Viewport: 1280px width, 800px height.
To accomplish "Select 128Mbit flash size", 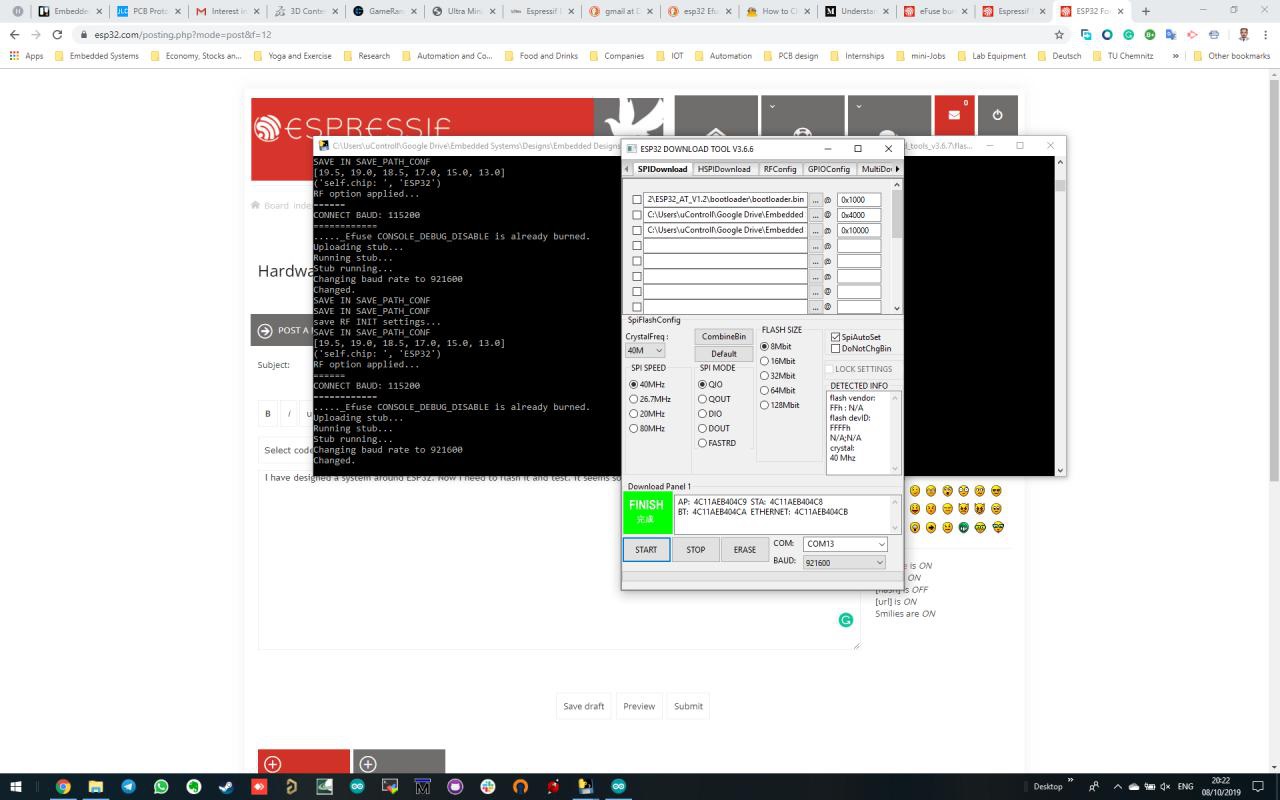I will tap(765, 405).
